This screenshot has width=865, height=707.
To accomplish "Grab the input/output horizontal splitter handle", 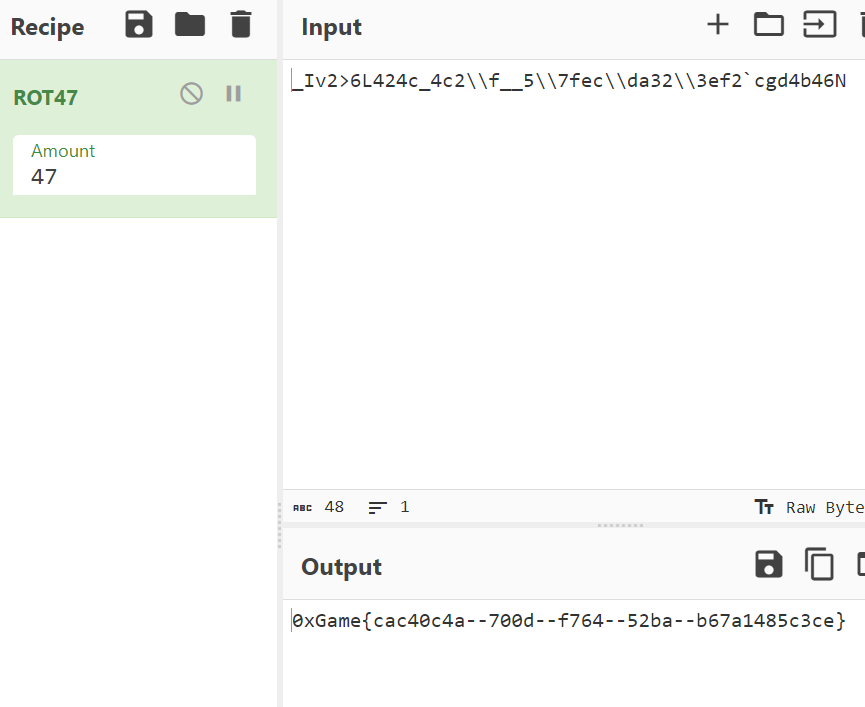I will (620, 525).
